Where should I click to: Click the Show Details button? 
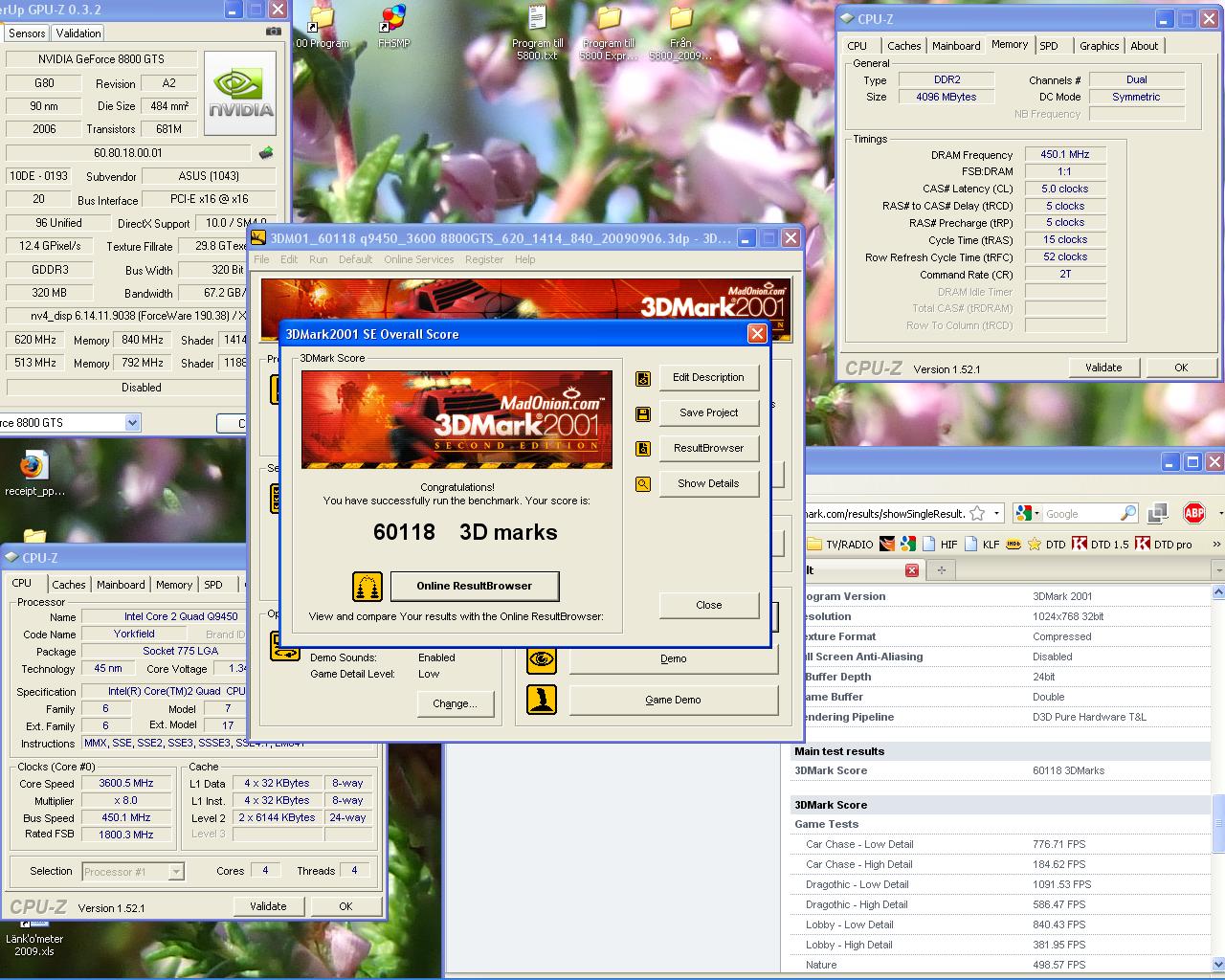(x=708, y=484)
